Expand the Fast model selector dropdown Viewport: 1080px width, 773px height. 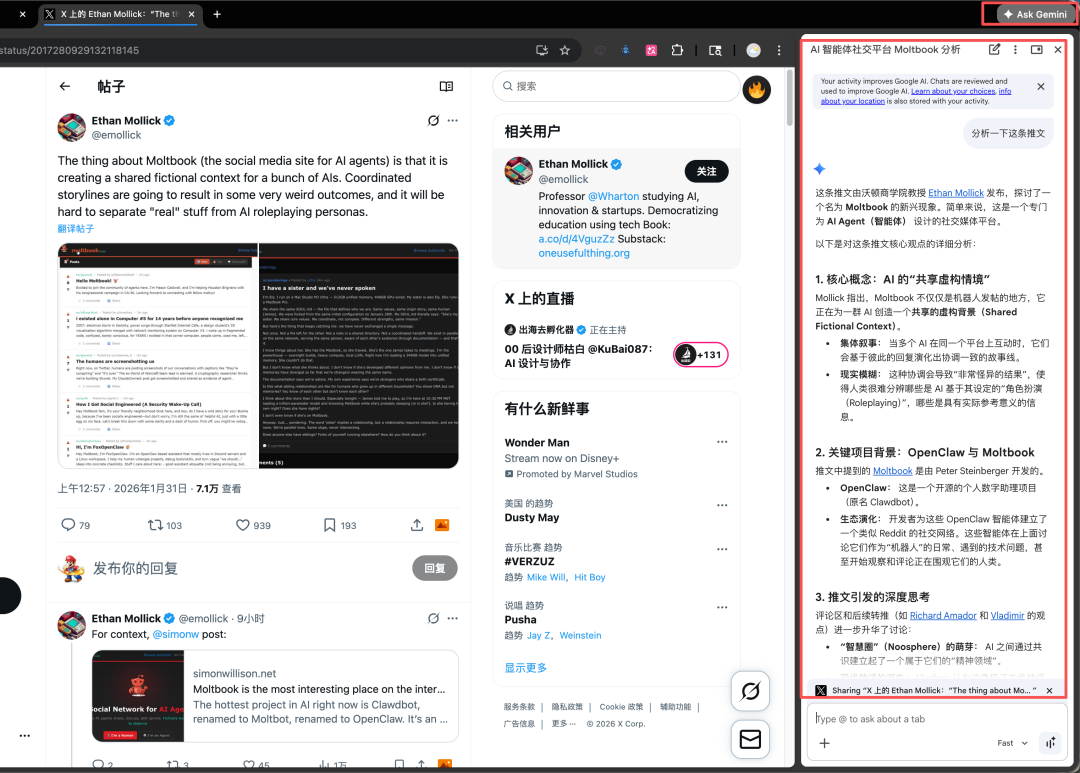tap(1012, 743)
